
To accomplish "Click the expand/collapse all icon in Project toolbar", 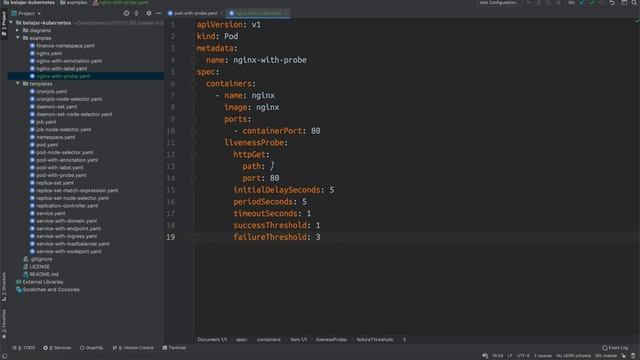I will coord(137,13).
